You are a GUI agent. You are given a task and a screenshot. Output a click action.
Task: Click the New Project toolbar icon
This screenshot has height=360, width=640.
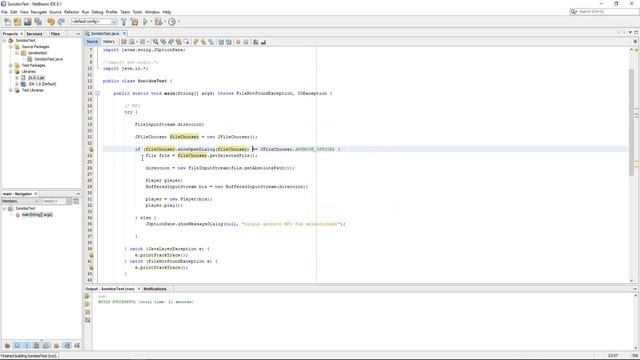click(17, 22)
